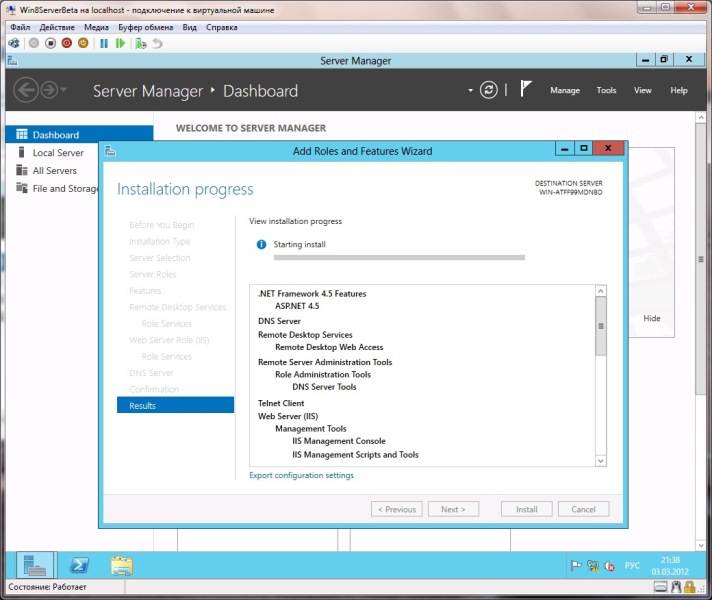Open the notifications flag in Server Manager

pyautogui.click(x=526, y=89)
